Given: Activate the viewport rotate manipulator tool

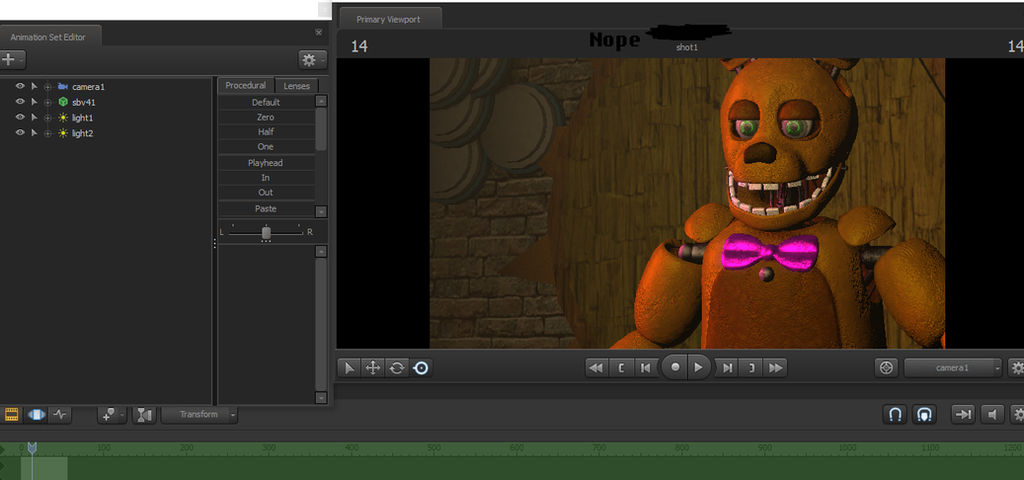Looking at the screenshot, I should pyautogui.click(x=397, y=368).
